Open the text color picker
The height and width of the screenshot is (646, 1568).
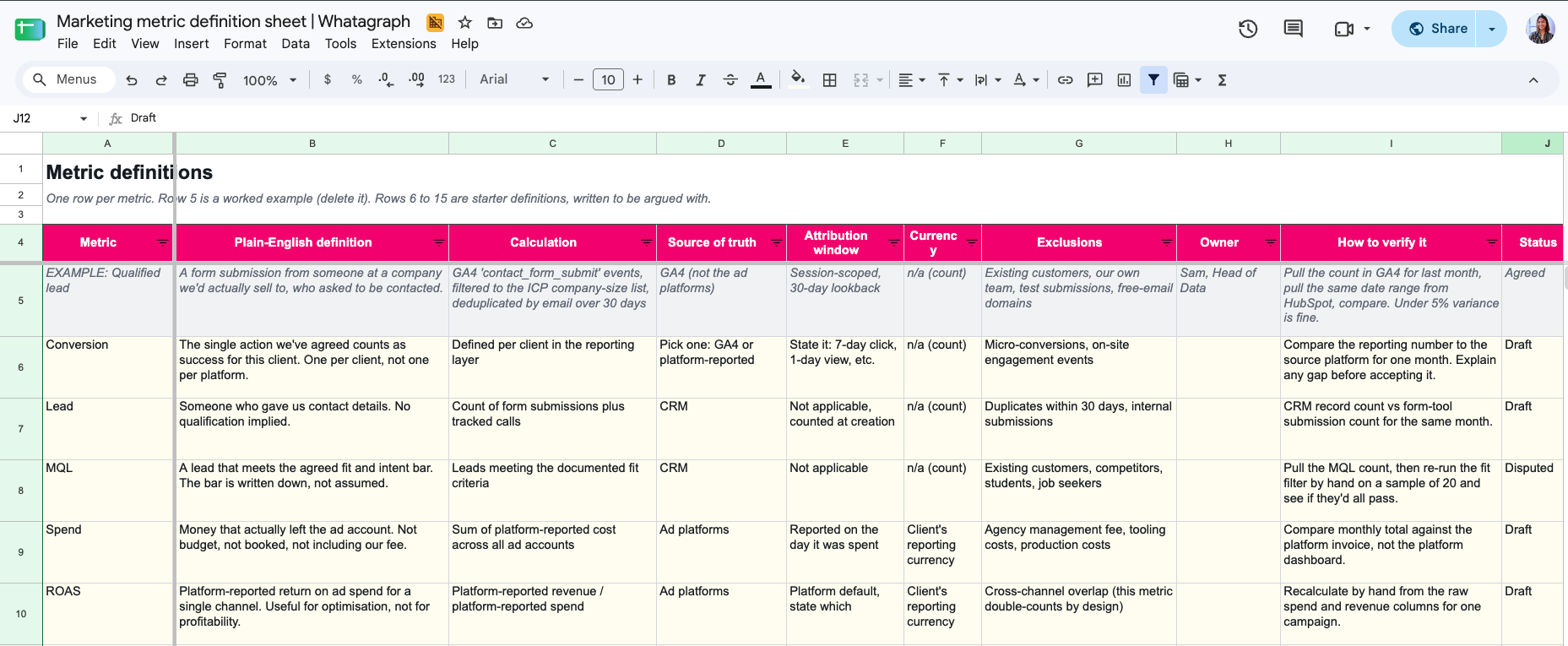[x=761, y=80]
